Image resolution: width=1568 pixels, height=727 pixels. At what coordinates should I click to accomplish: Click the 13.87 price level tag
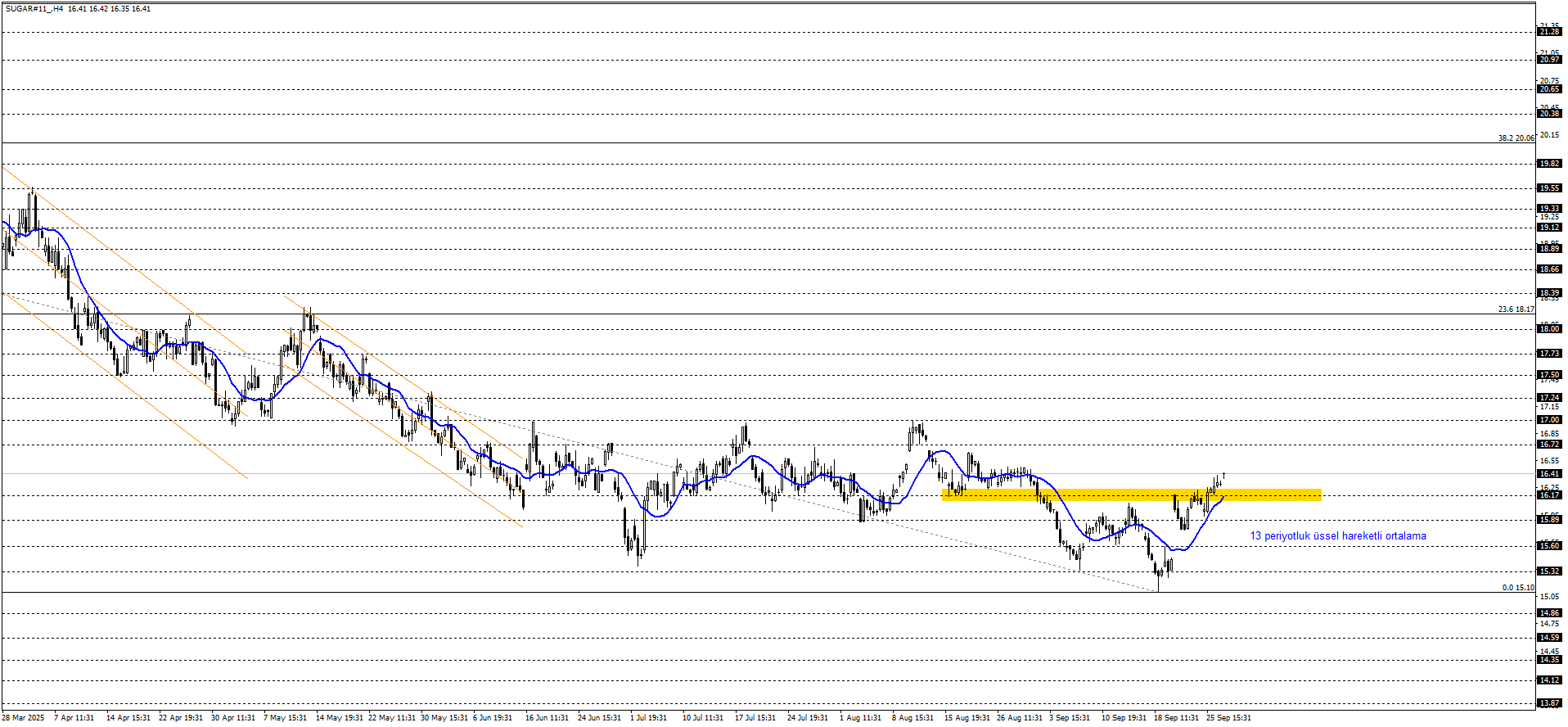1549,703
